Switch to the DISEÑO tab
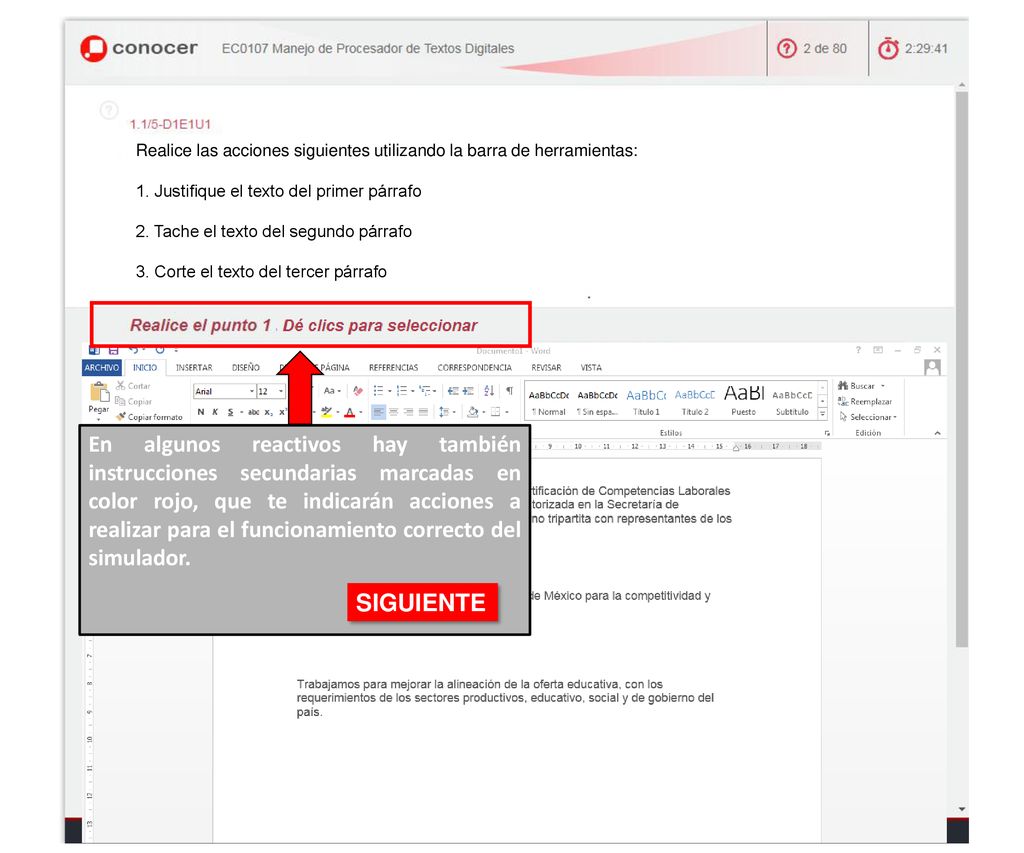 click(x=246, y=368)
